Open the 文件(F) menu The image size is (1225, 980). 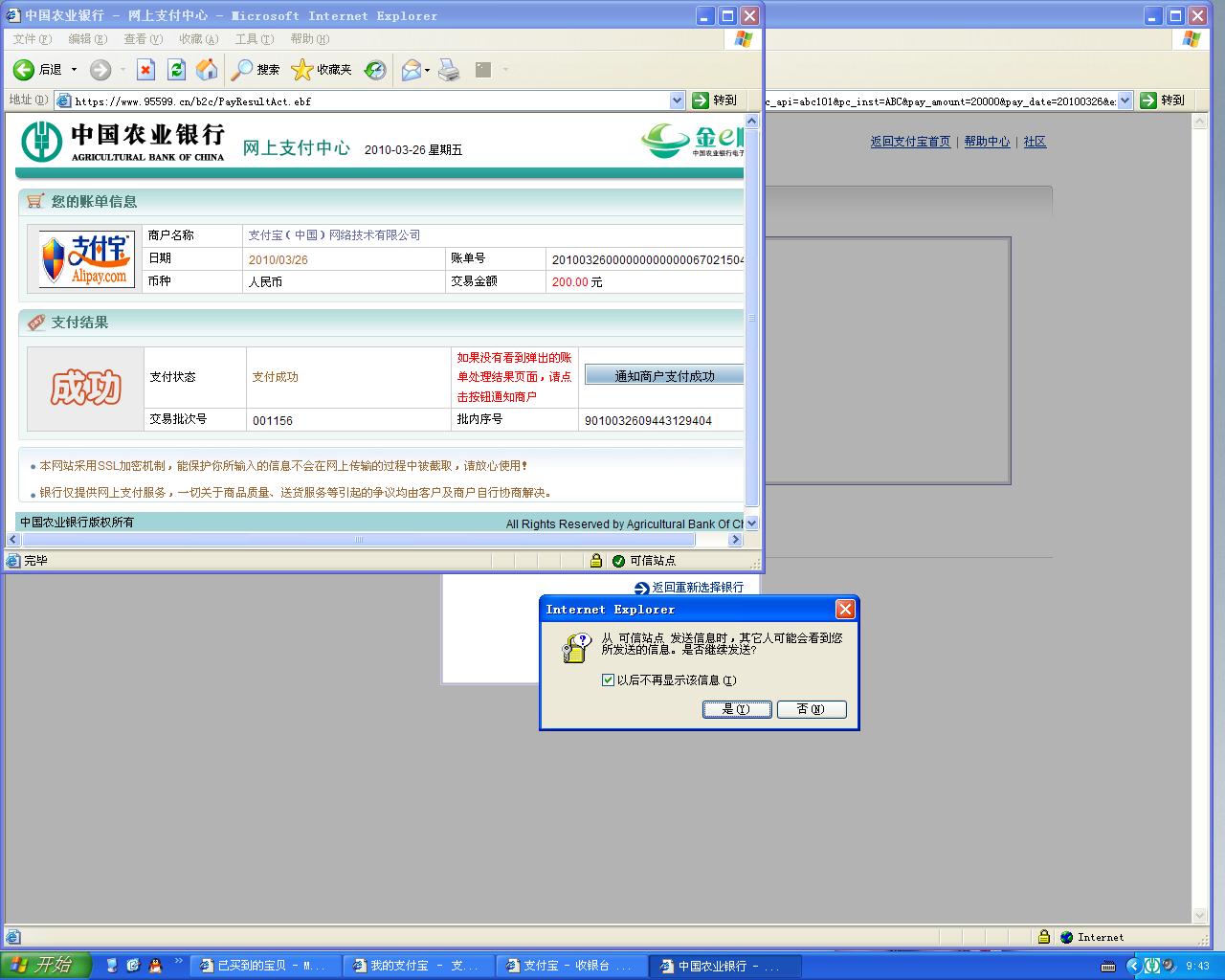coord(32,39)
